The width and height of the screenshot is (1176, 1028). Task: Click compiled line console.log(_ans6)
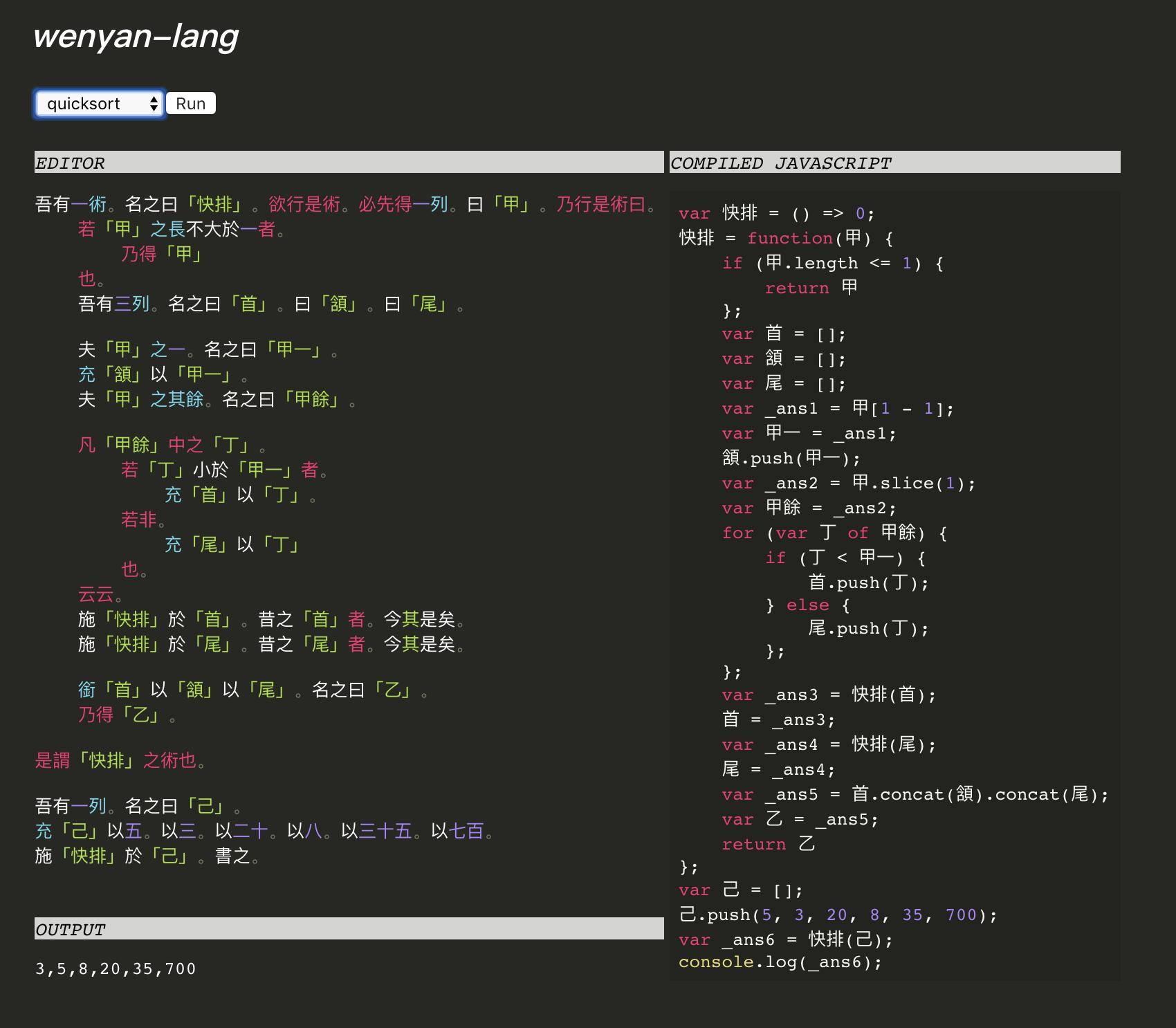pos(780,962)
